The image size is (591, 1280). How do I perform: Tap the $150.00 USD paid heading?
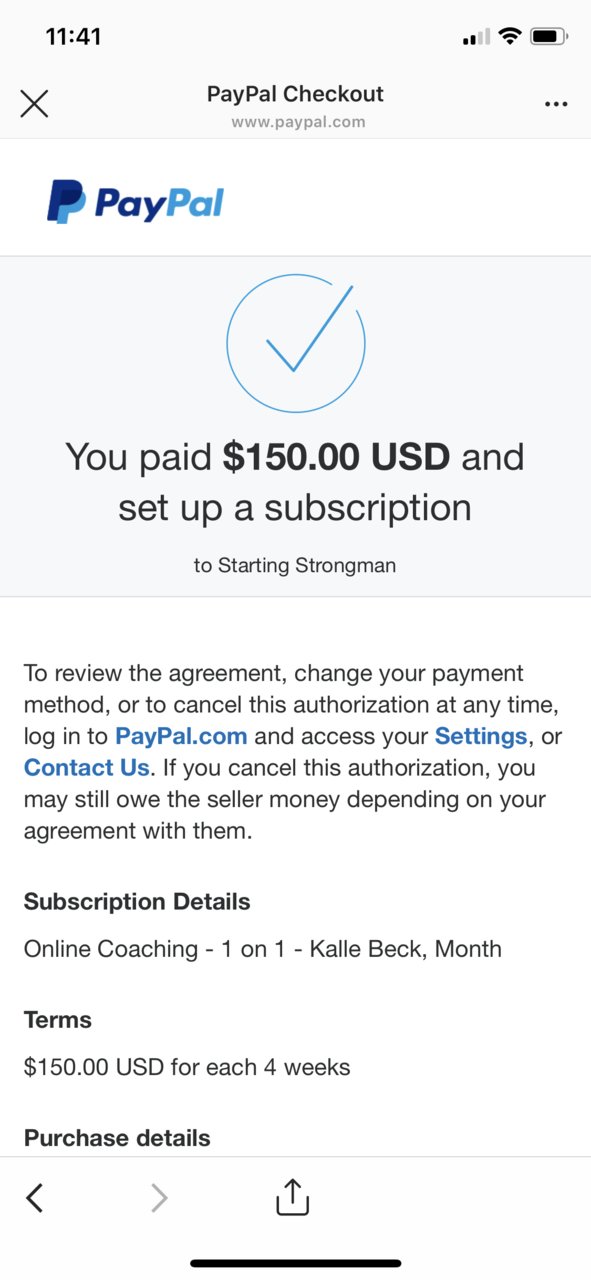336,457
